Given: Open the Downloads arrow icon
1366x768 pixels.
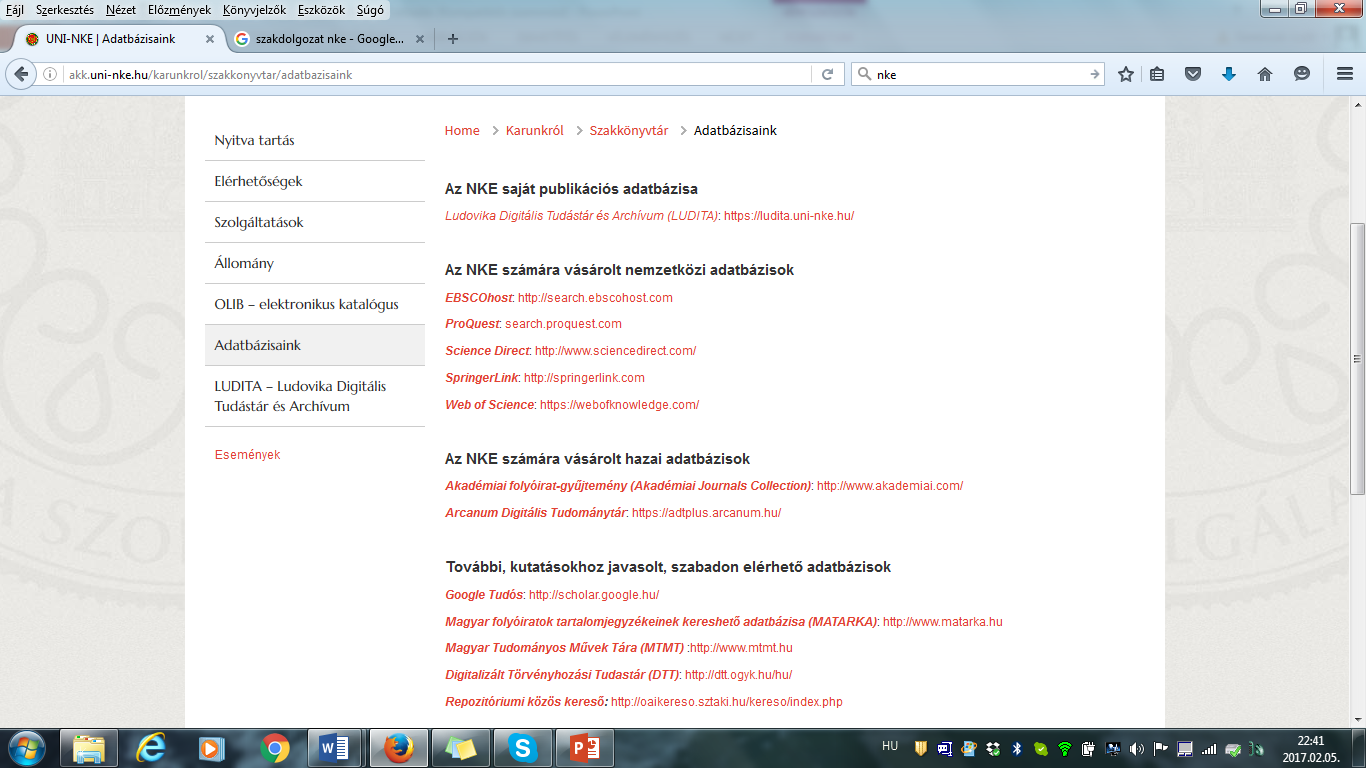Looking at the screenshot, I should pos(1229,74).
